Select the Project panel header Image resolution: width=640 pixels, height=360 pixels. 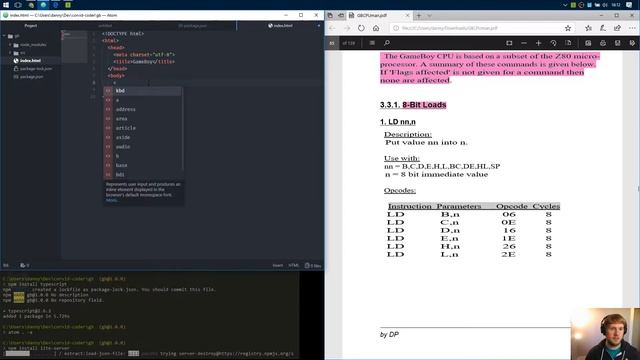pyautogui.click(x=31, y=26)
